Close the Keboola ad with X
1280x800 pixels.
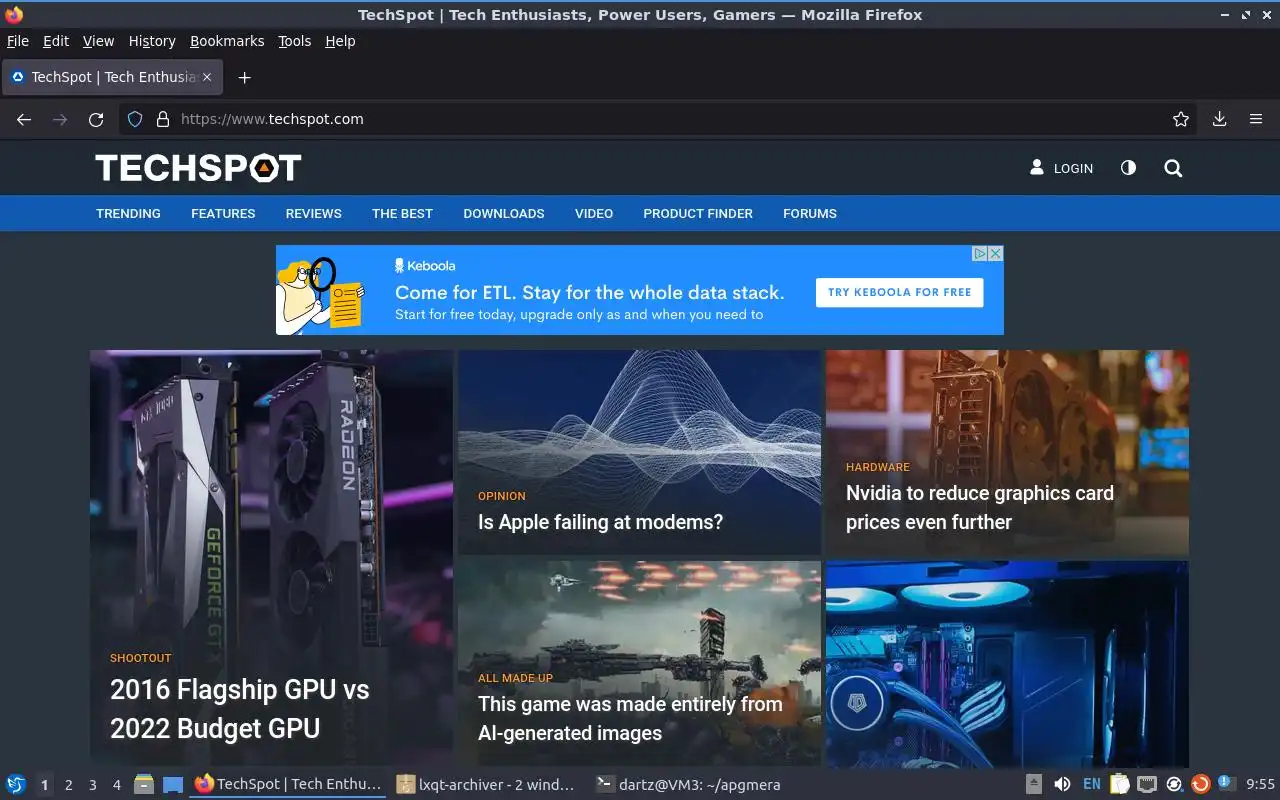coord(995,254)
